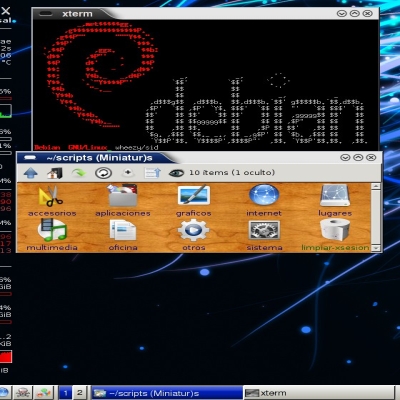Switch to workspace 2 in the taskbar

[80, 393]
